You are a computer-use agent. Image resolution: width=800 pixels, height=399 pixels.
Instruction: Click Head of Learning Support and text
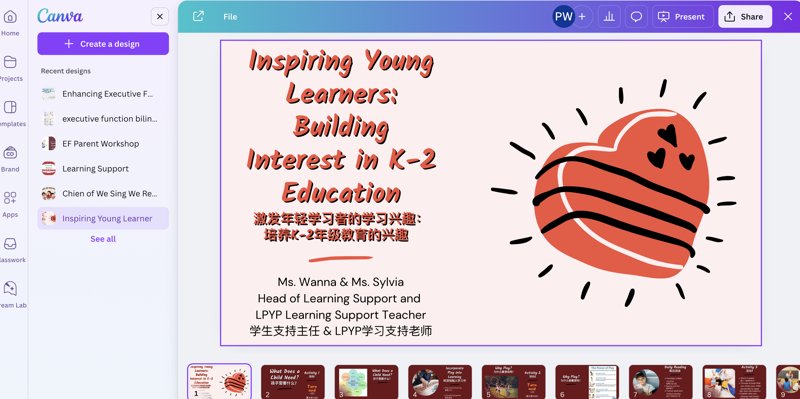tap(339, 298)
